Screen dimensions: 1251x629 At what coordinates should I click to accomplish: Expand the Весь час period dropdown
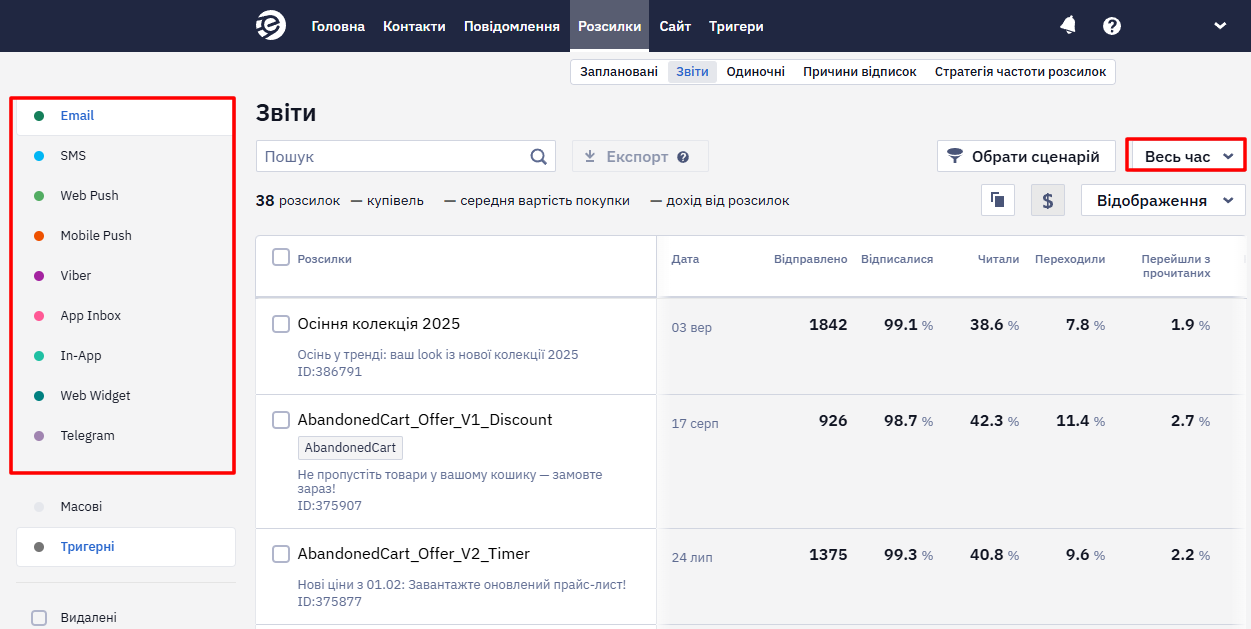(x=1187, y=157)
